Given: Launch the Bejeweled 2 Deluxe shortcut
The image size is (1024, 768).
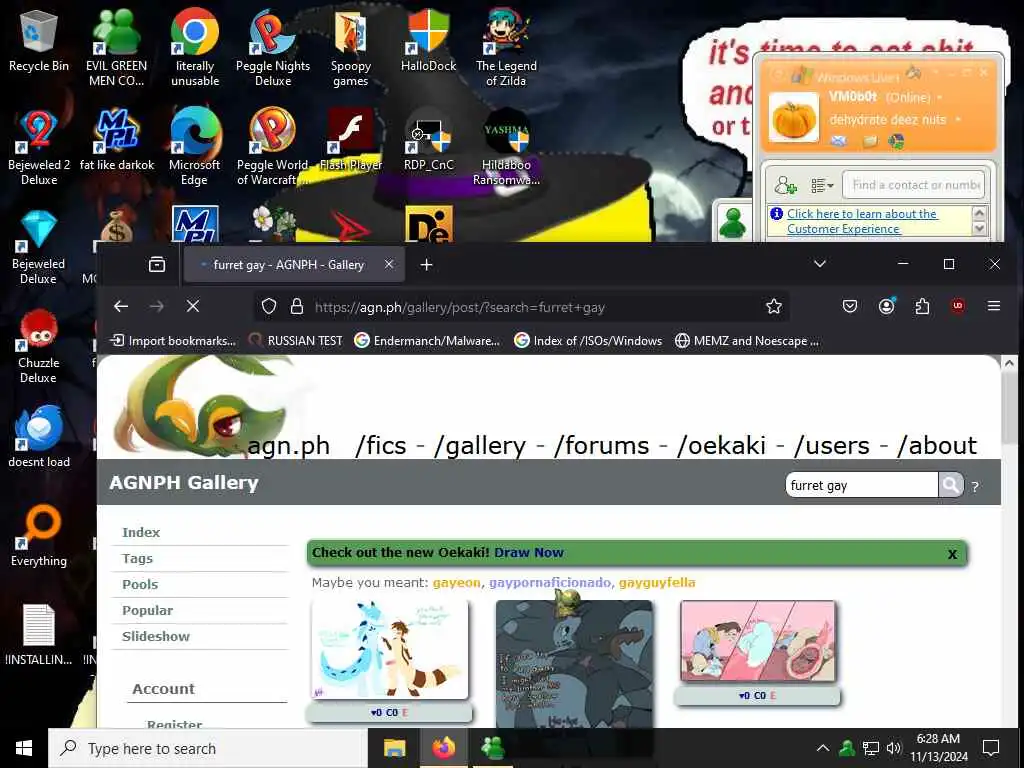Looking at the screenshot, I should click(39, 147).
